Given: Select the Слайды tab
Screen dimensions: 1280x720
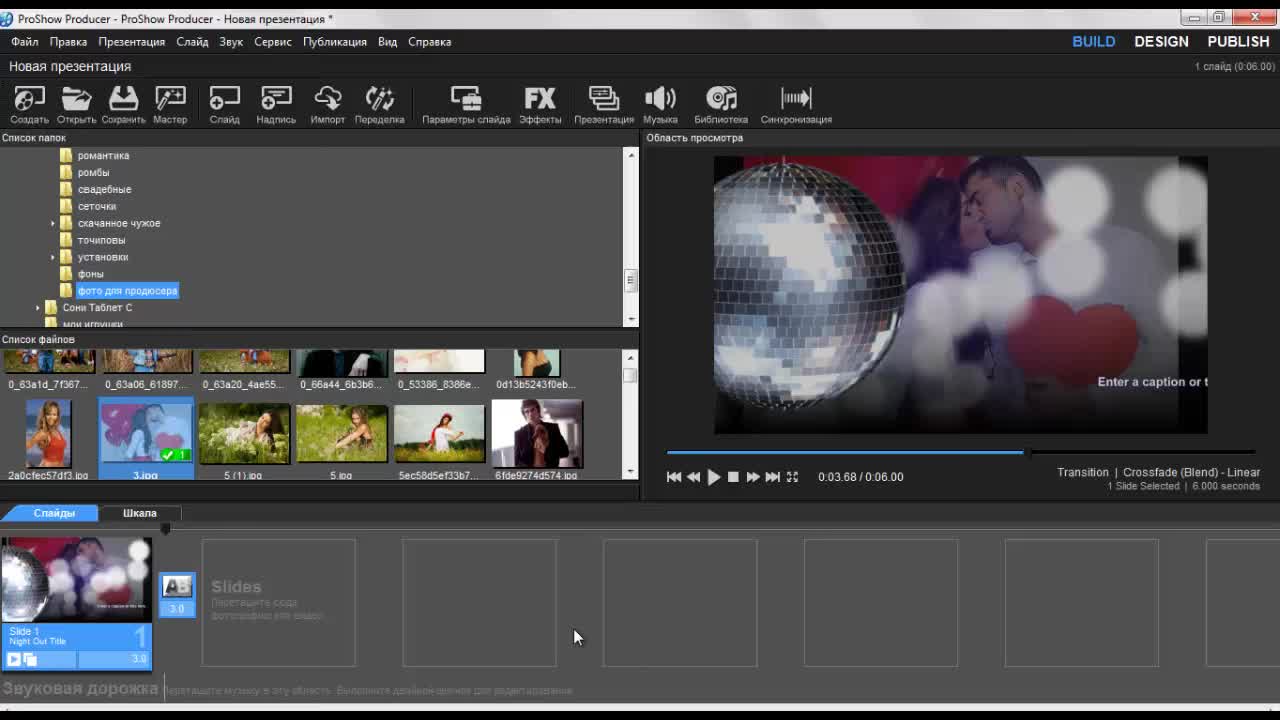Looking at the screenshot, I should pyautogui.click(x=54, y=513).
